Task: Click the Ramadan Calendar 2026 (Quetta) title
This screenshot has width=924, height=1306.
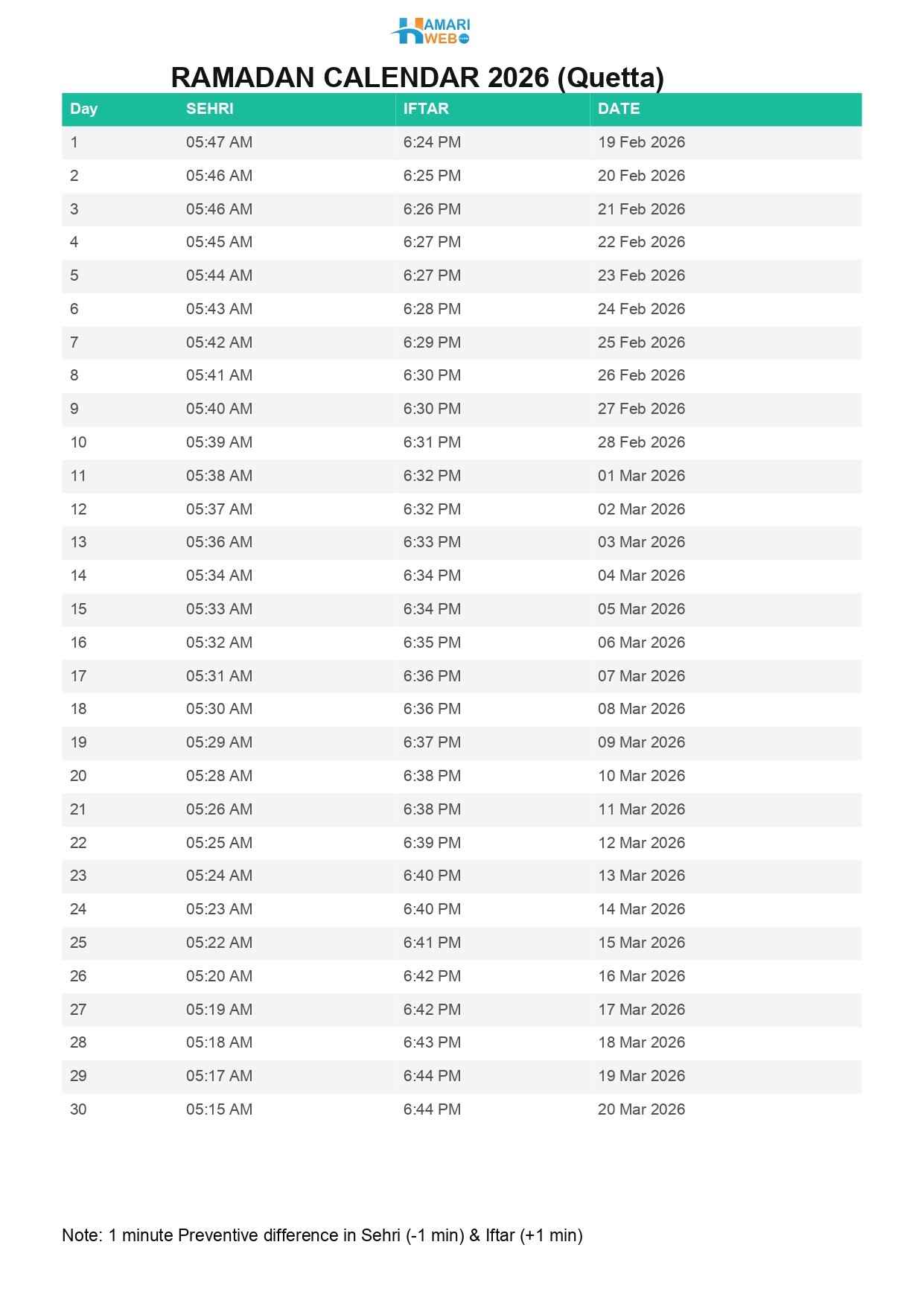Action: pos(417,77)
